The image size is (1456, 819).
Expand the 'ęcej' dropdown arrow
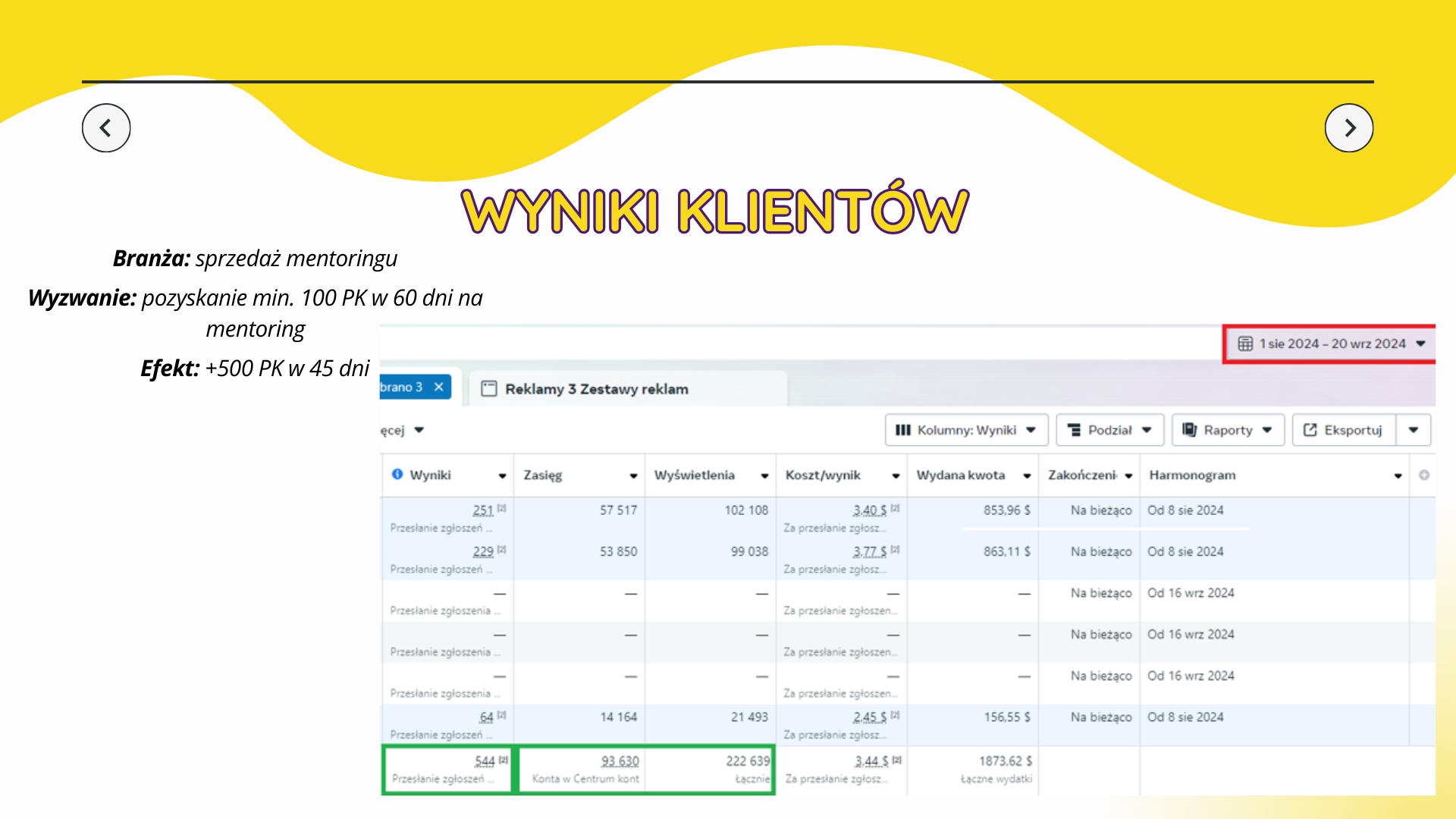419,430
